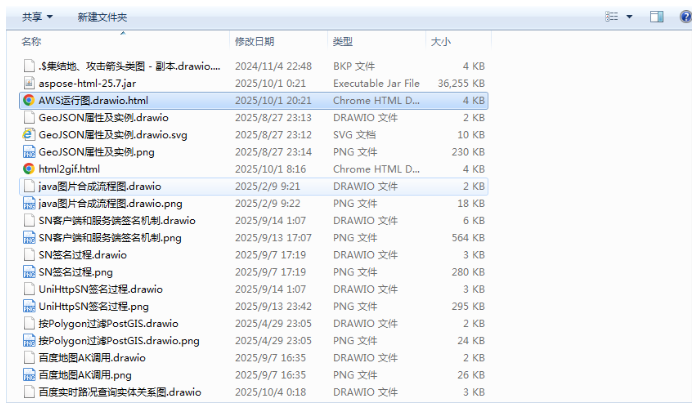This screenshot has width=696, height=410.
Task: Open the help question mark icon
Action: (x=686, y=17)
